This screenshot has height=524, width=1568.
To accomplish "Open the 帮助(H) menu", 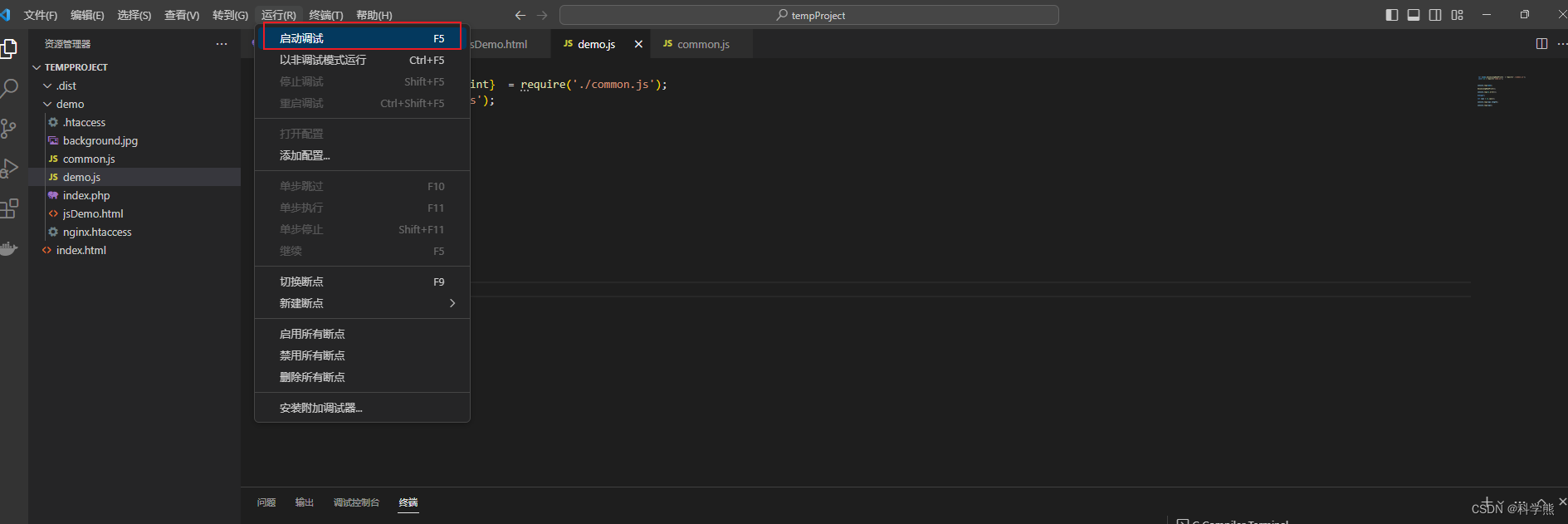I will (374, 15).
